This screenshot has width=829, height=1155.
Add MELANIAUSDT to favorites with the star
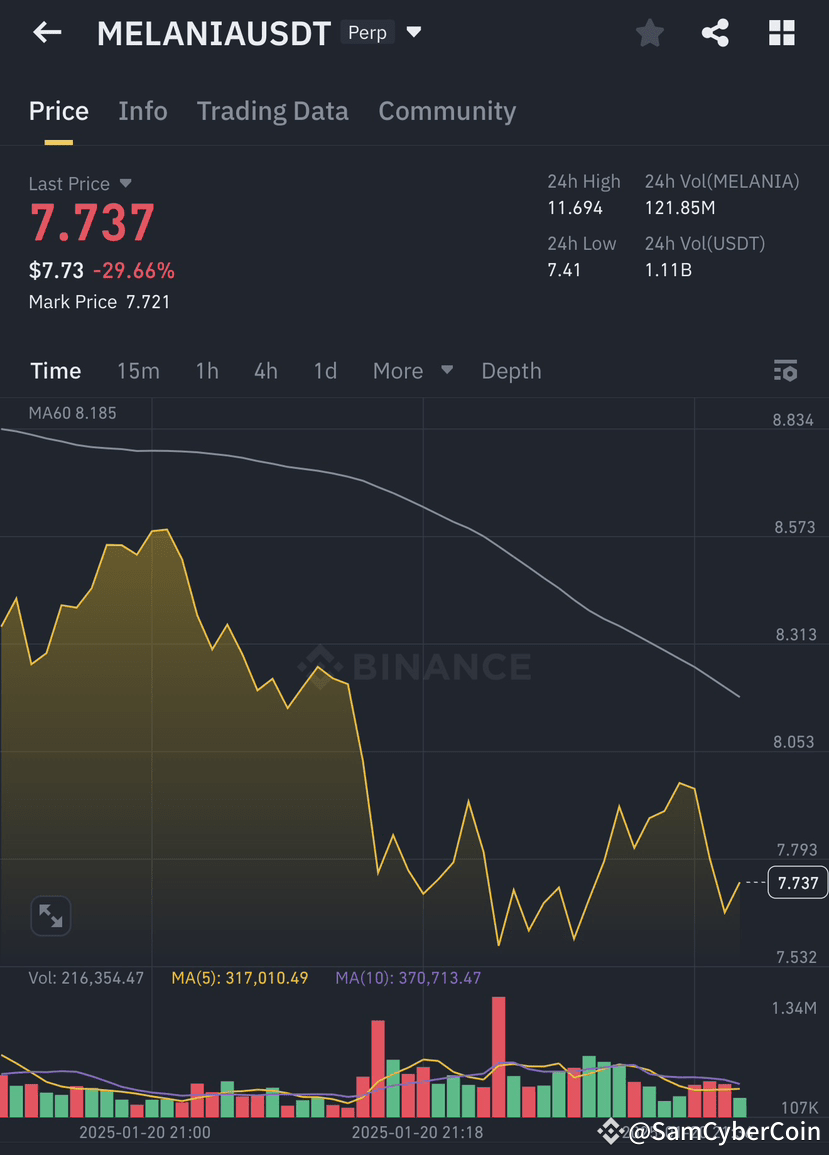click(649, 33)
